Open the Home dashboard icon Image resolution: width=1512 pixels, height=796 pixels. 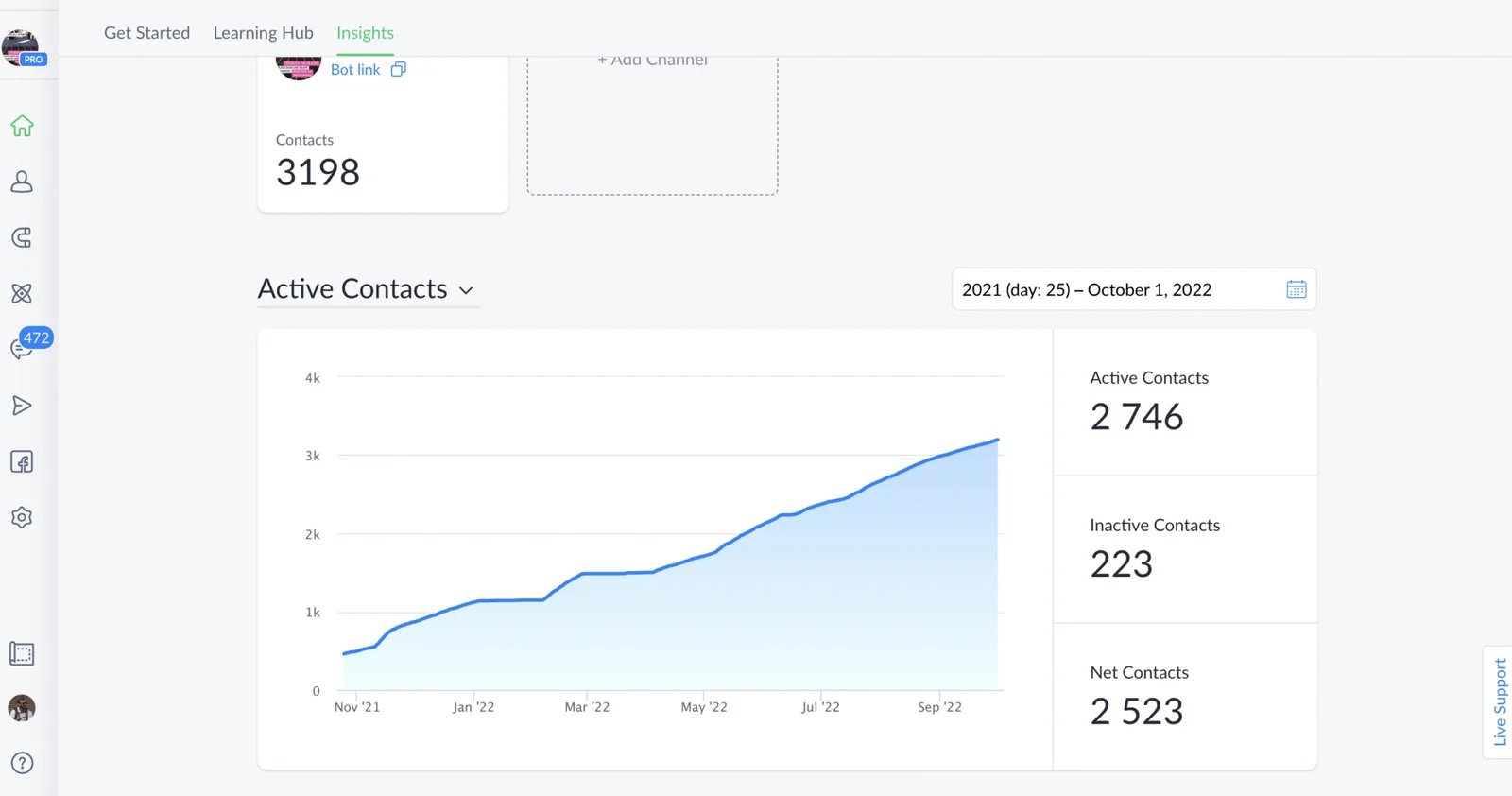(22, 126)
